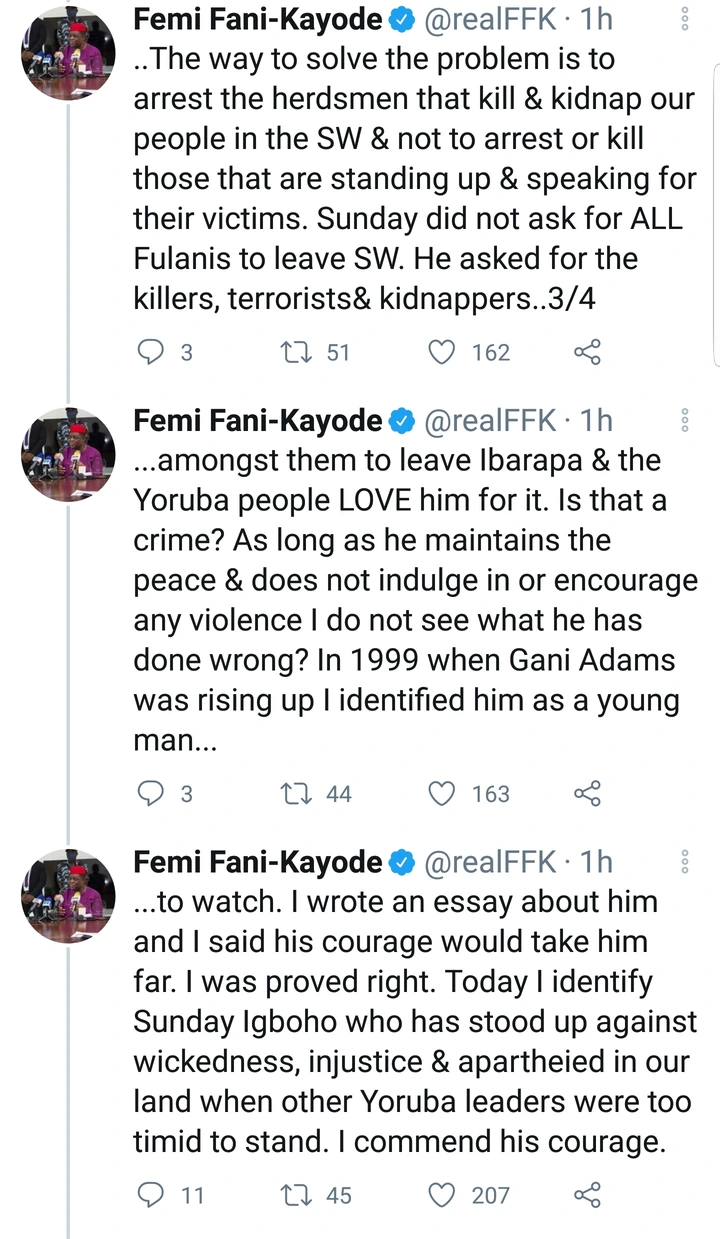This screenshot has width=720, height=1239.
Task: Open Femi Fani-Kayode's name on first tweet
Action: (x=258, y=18)
